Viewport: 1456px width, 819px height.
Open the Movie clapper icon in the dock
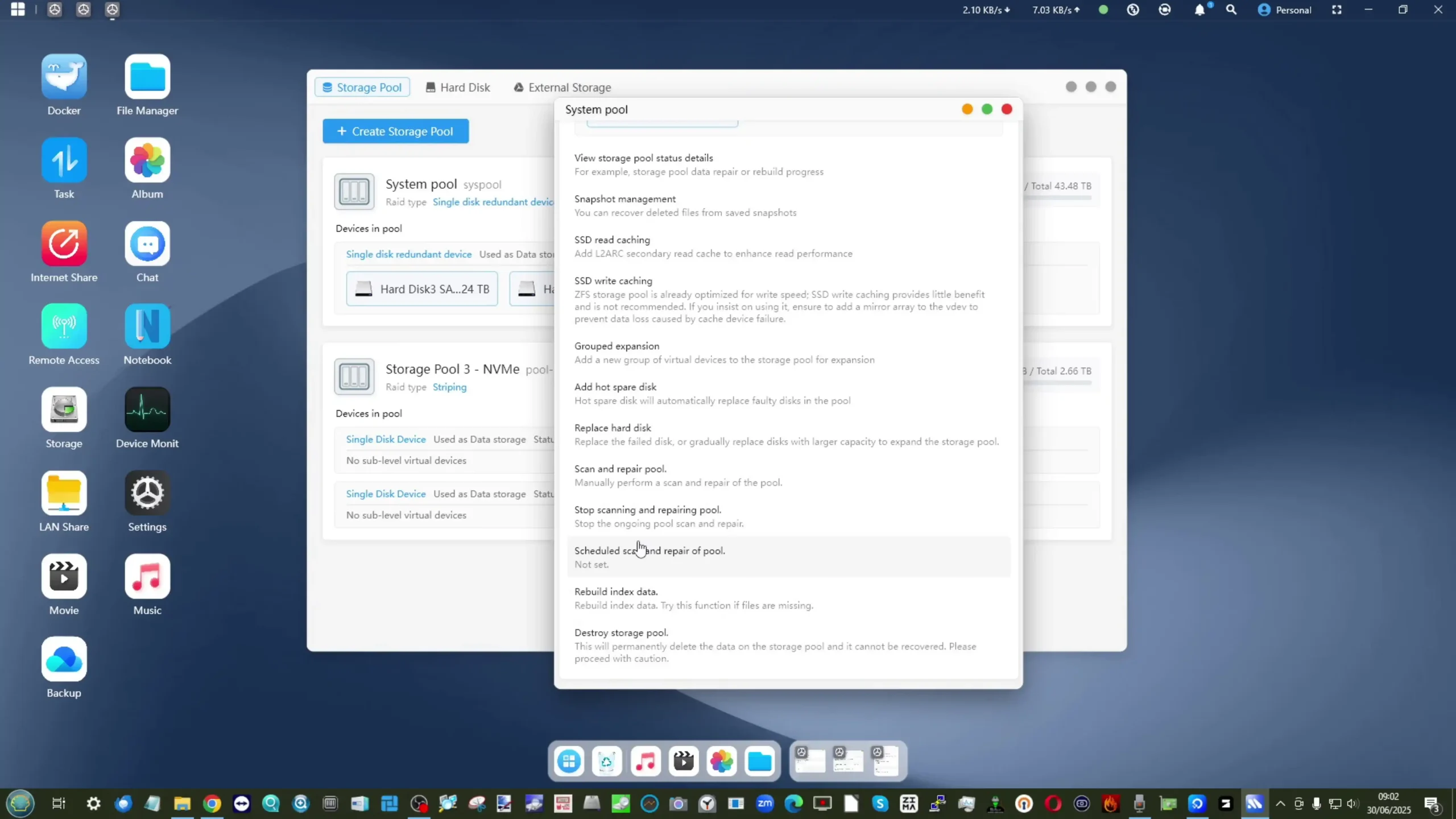click(684, 761)
